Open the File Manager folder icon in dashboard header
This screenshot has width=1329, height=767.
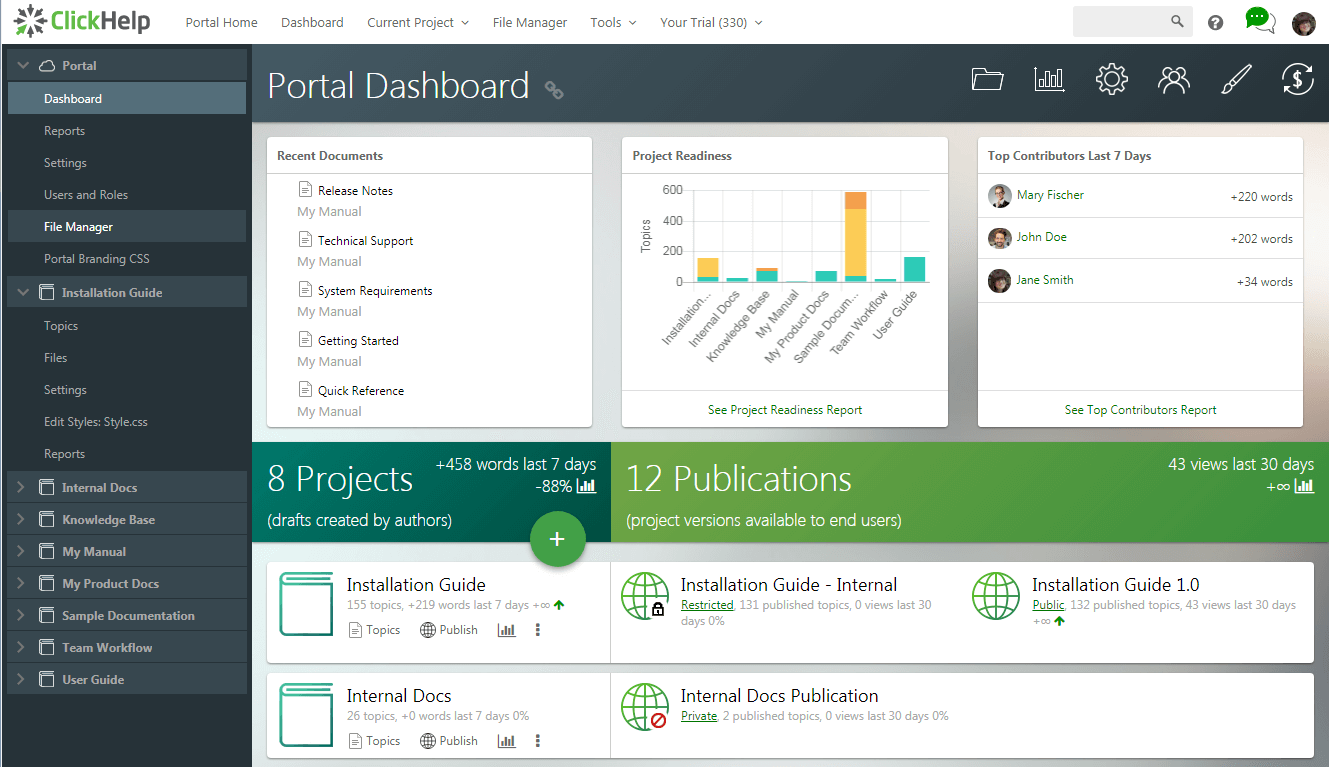coord(987,79)
